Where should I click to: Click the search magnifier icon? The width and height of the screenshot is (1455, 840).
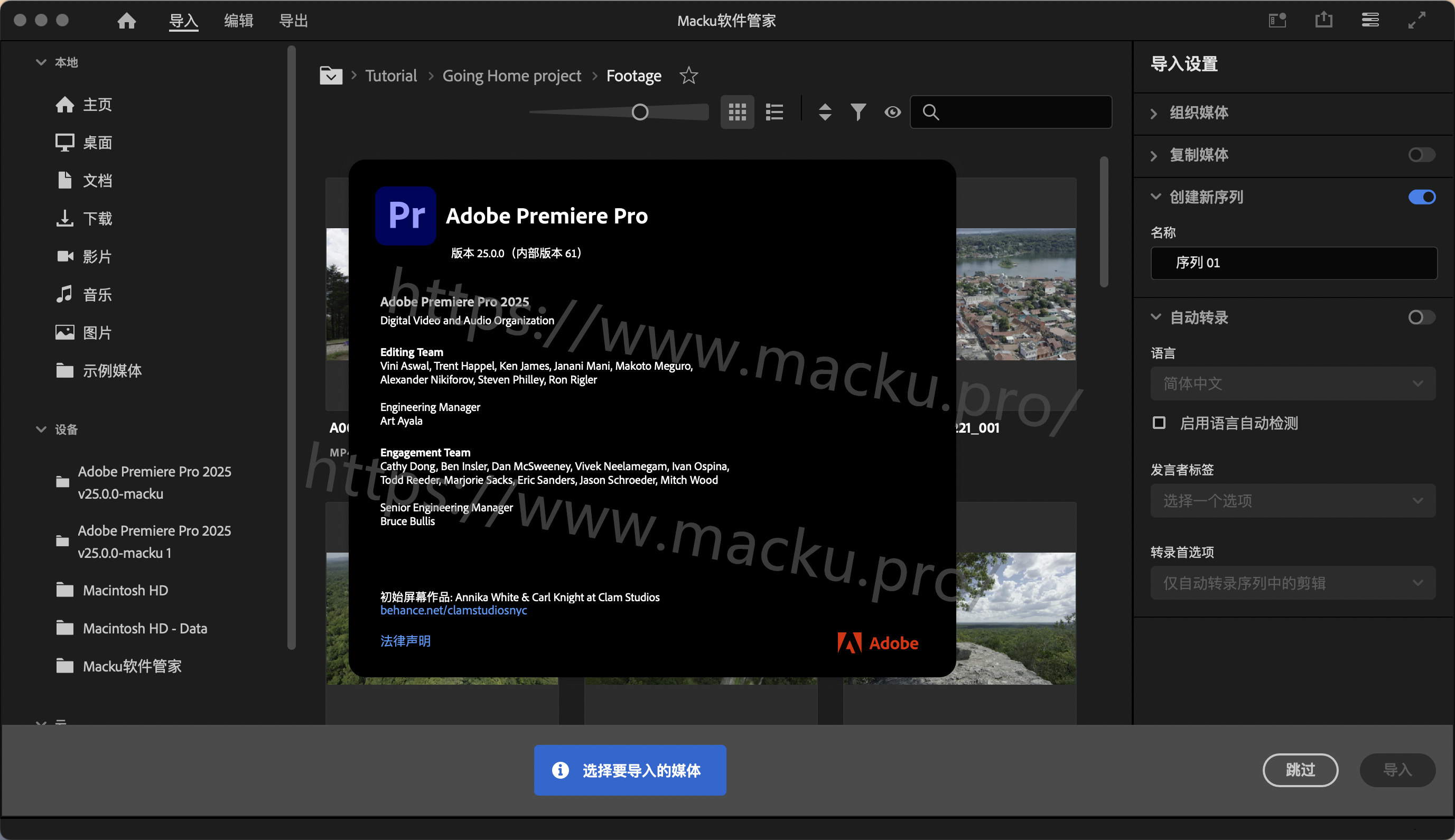coord(930,112)
